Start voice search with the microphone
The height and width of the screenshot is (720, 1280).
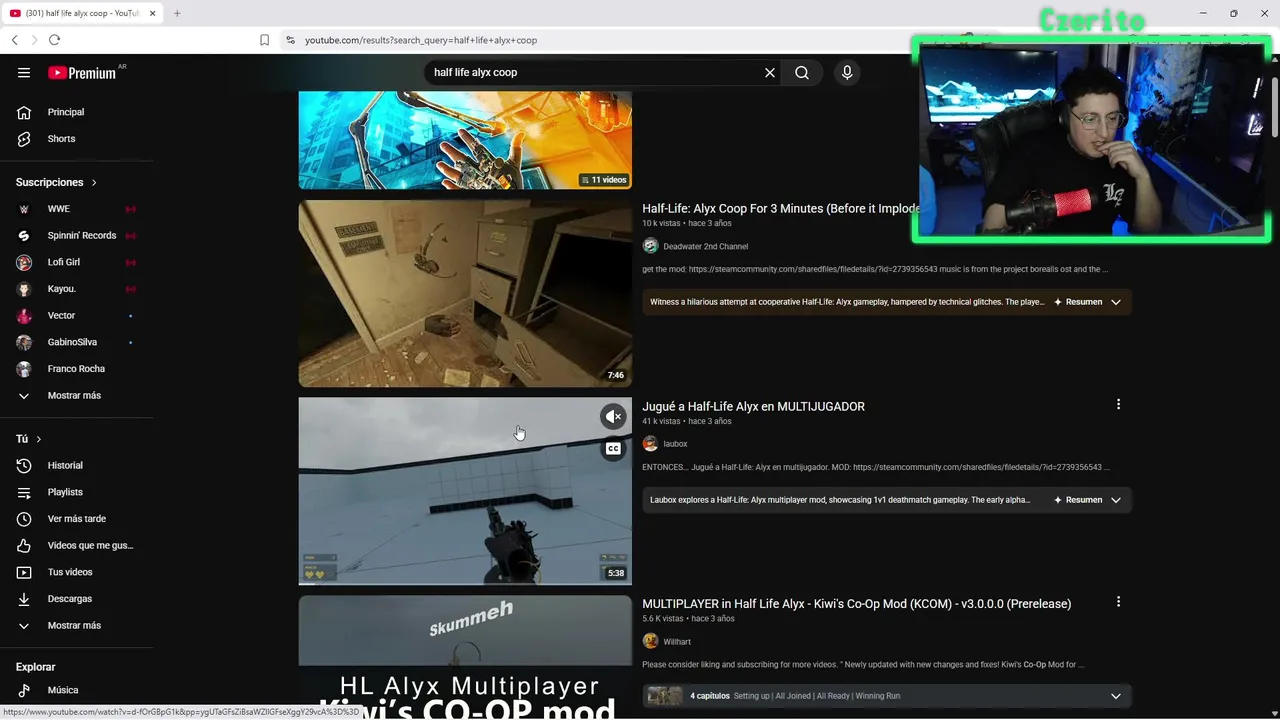pos(847,72)
